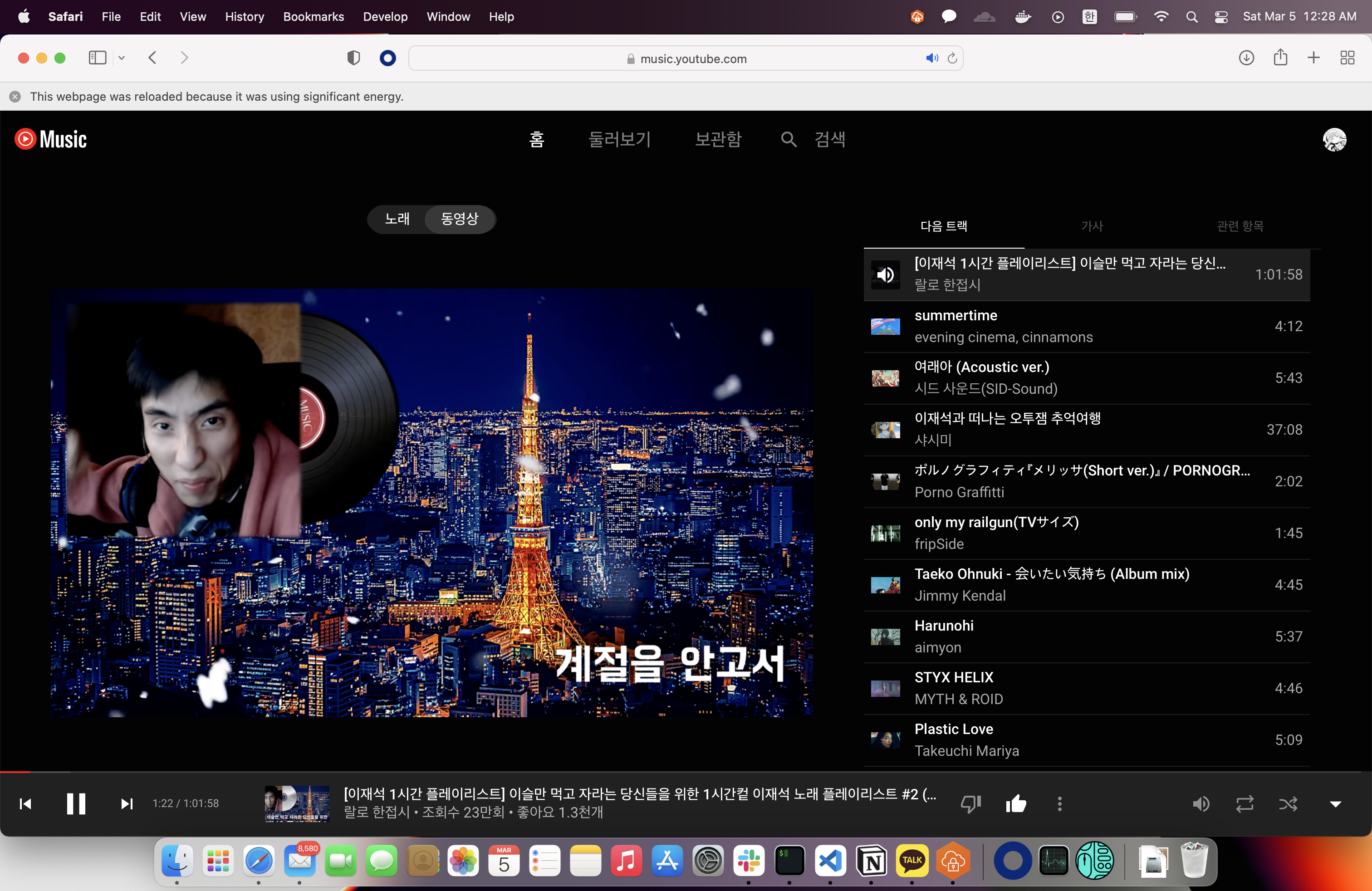The image size is (1372, 891).
Task: Switch to the 가사 lyrics tab
Action: pos(1092,226)
